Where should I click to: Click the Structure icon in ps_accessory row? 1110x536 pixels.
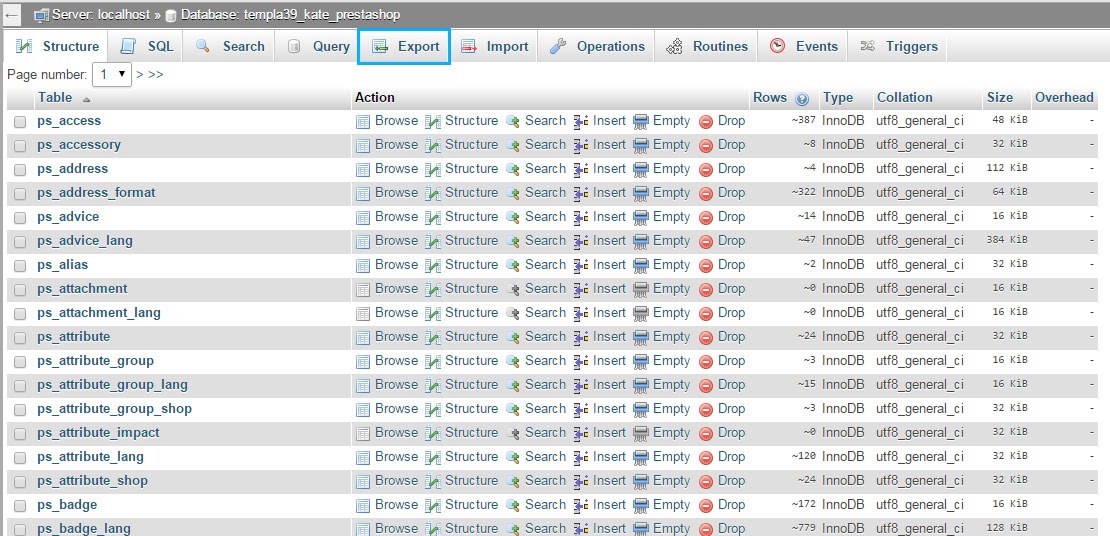click(433, 145)
